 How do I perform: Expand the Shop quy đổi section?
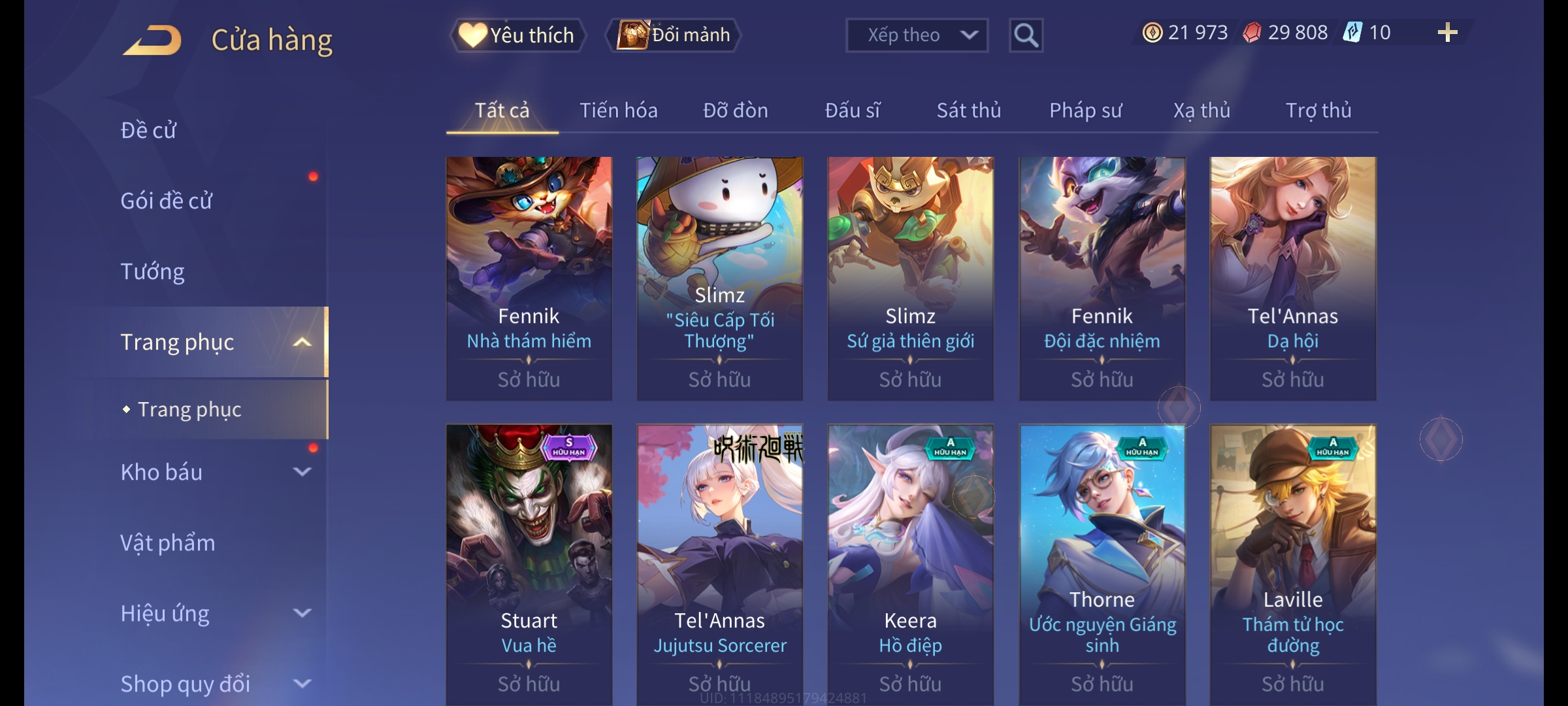(302, 683)
